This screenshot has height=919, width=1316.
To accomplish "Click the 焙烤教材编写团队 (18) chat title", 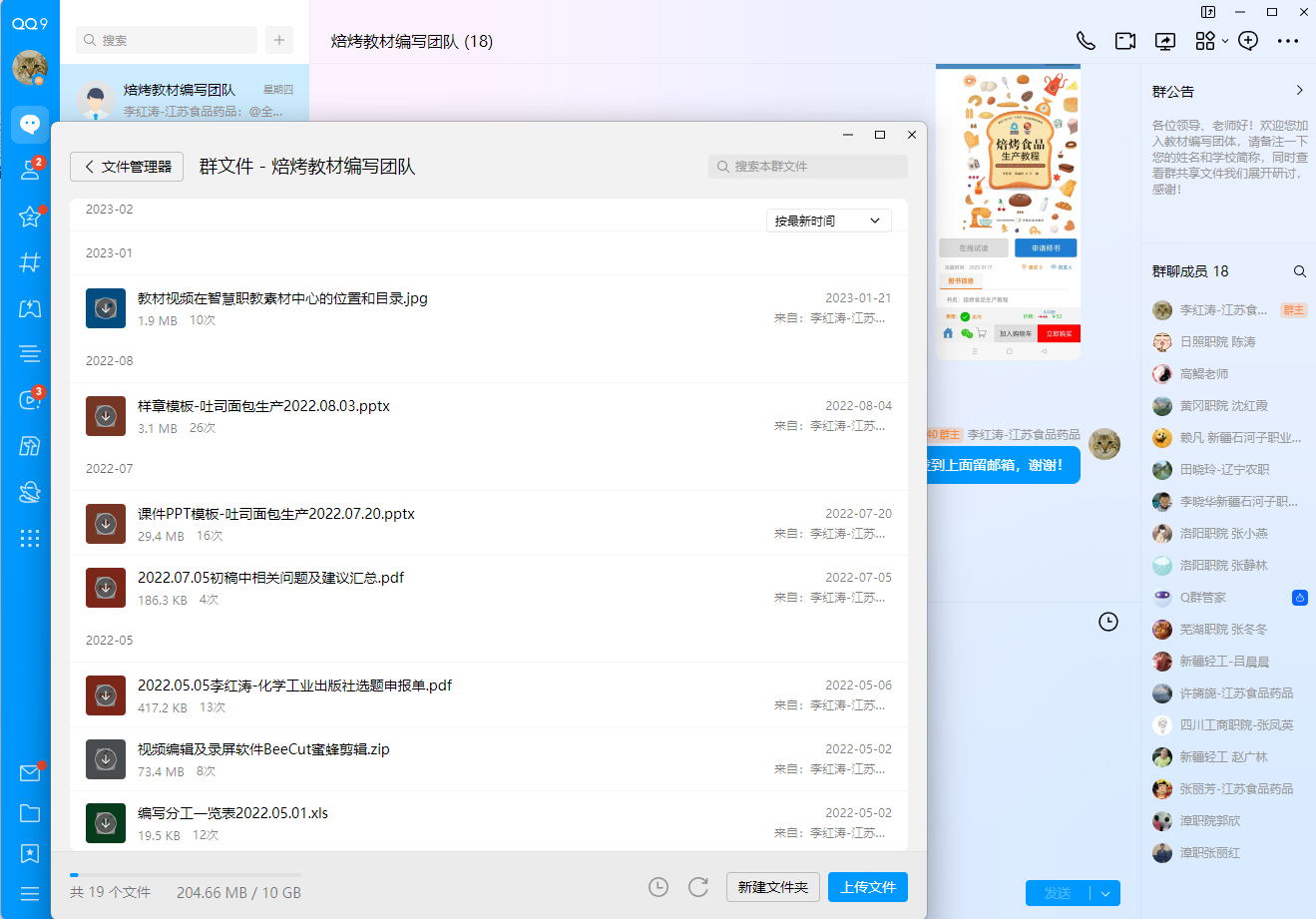I will pos(412,41).
